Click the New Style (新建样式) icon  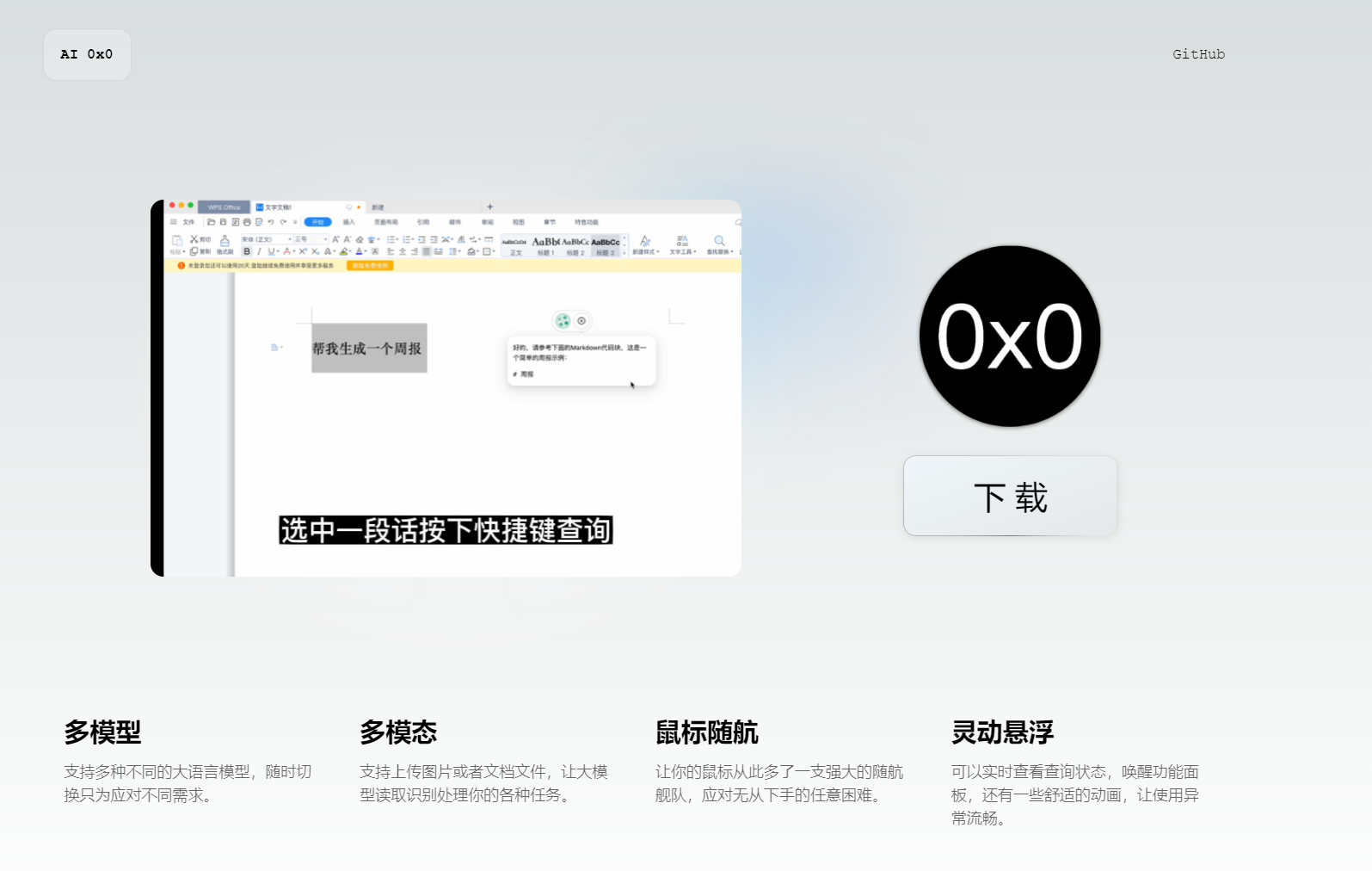645,244
